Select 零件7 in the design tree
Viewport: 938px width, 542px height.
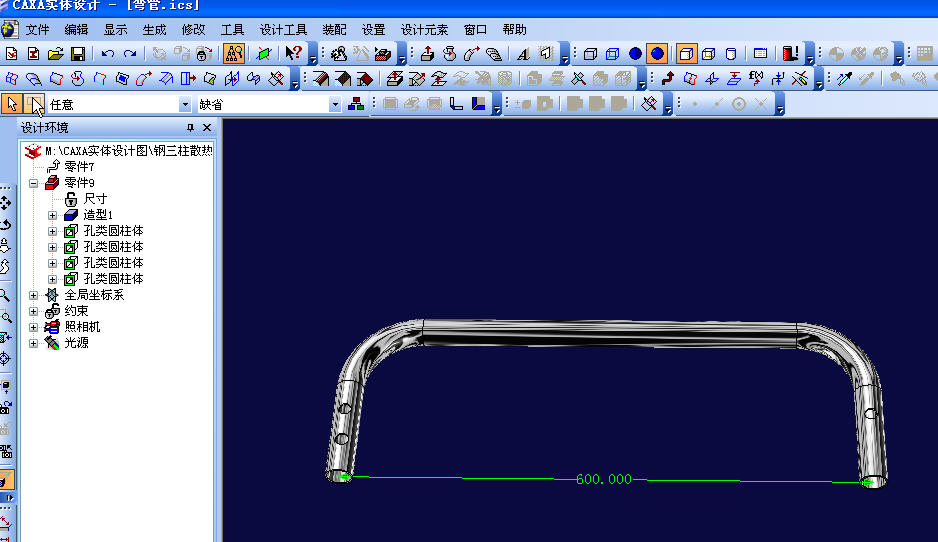79,166
